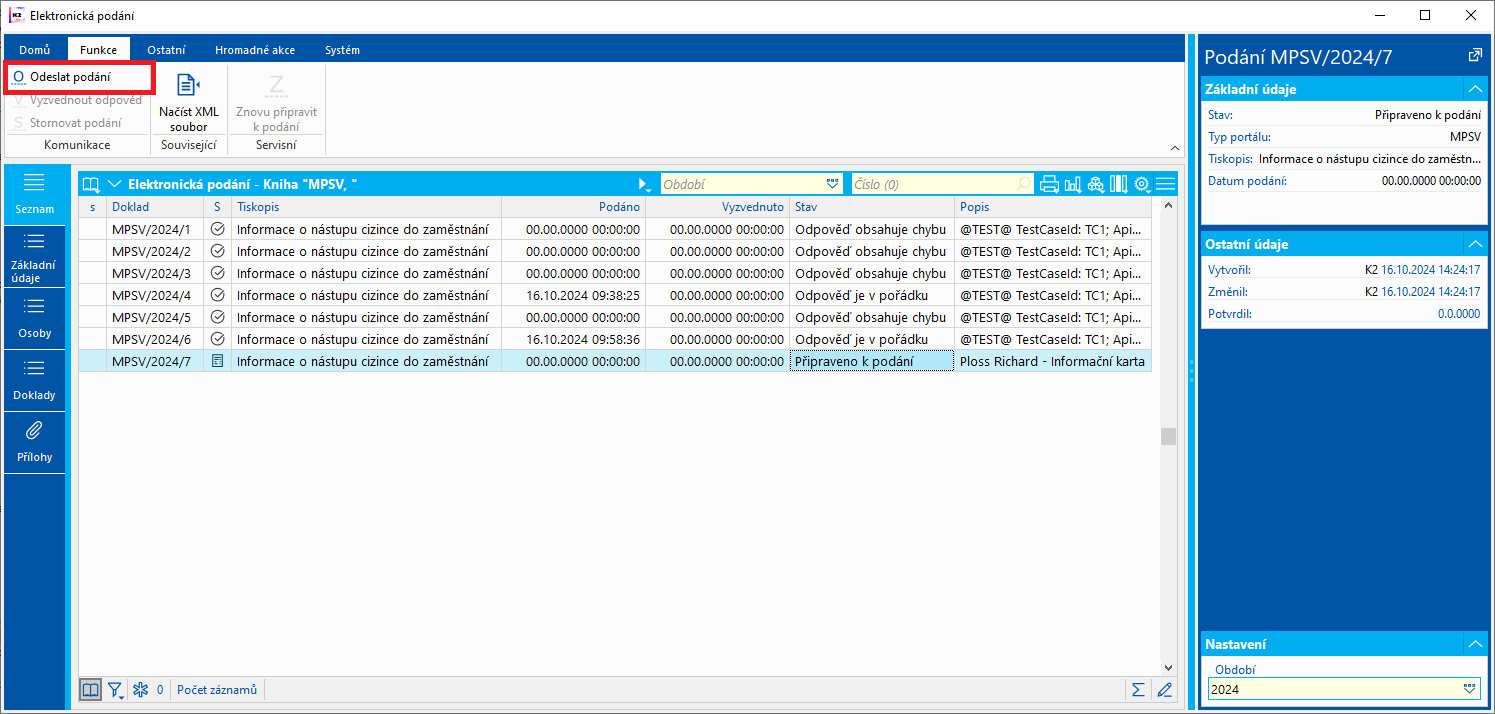Screen dimensions: 1495x714
Task: Click the sigma sum icon
Action: (1138, 689)
